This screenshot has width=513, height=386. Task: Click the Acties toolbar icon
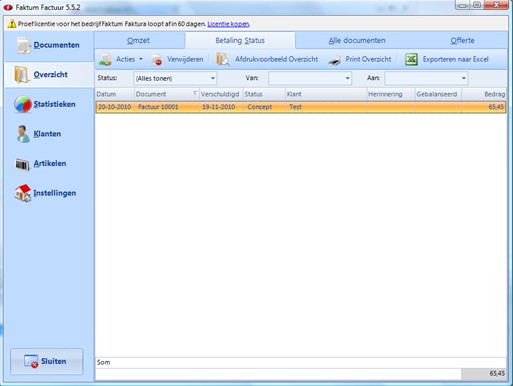click(x=105, y=59)
